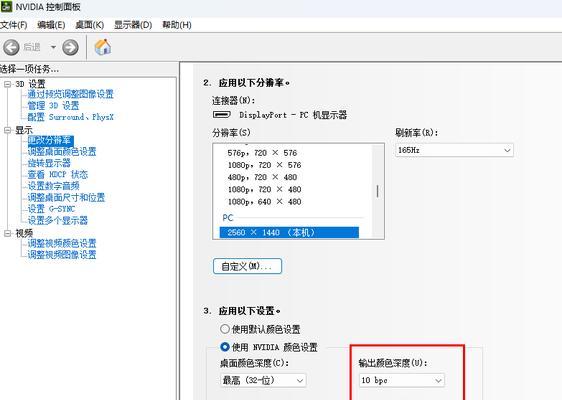562x400 pixels.
Task: Select 更改分辨率 in the task tree
Action: point(51,141)
